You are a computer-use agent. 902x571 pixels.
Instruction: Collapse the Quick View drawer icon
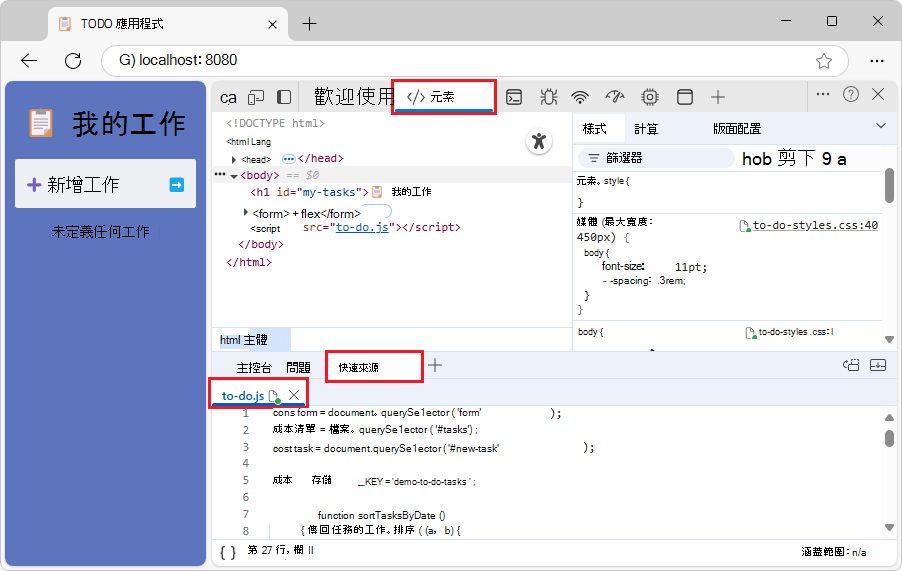tap(878, 365)
